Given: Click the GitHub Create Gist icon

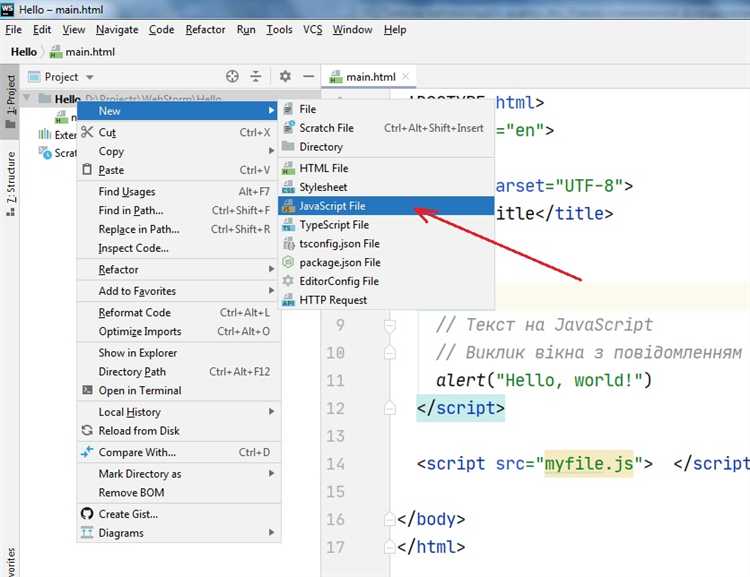Looking at the screenshot, I should pyautogui.click(x=87, y=513).
